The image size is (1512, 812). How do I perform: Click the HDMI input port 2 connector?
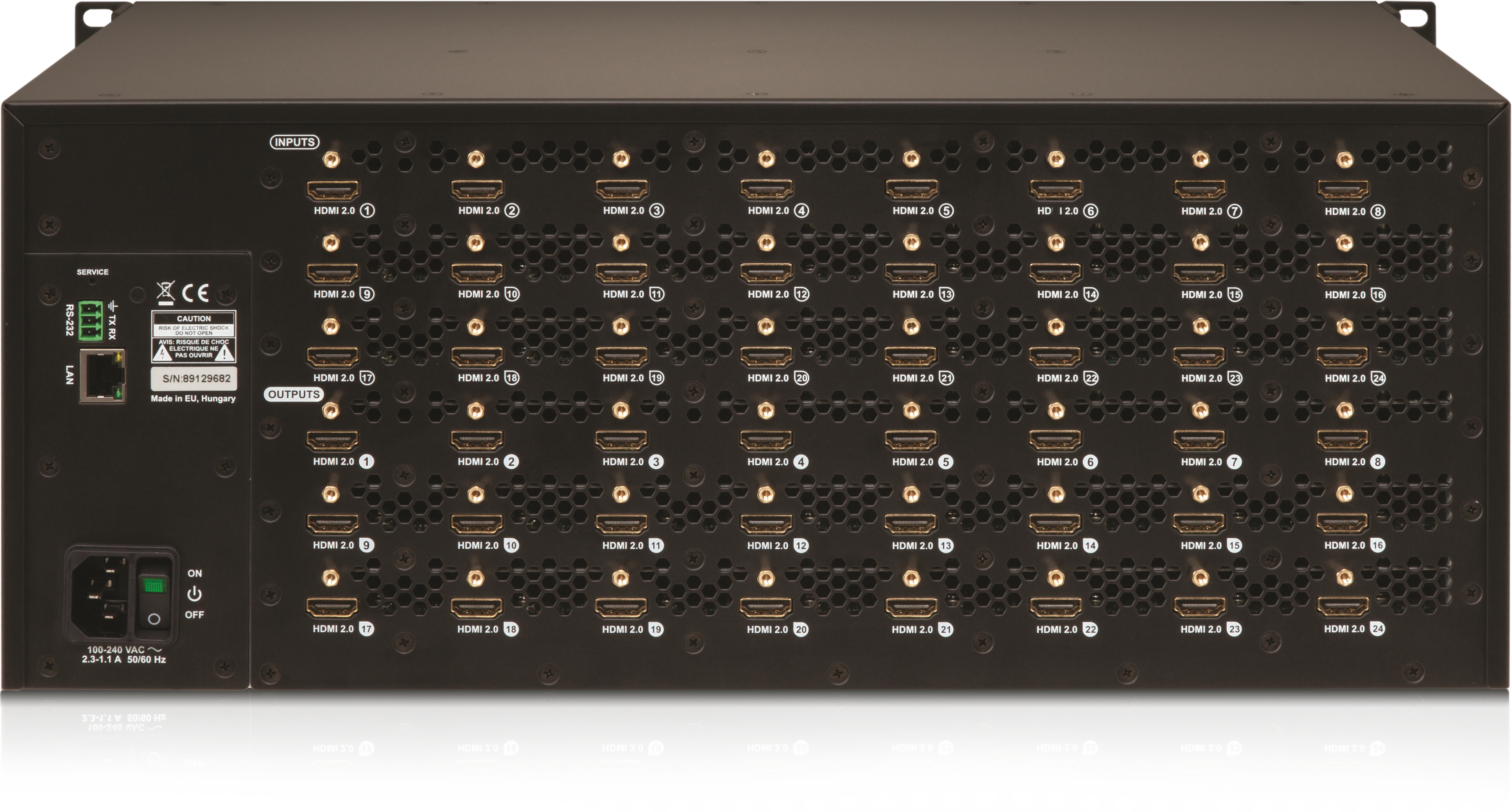pyautogui.click(x=477, y=190)
